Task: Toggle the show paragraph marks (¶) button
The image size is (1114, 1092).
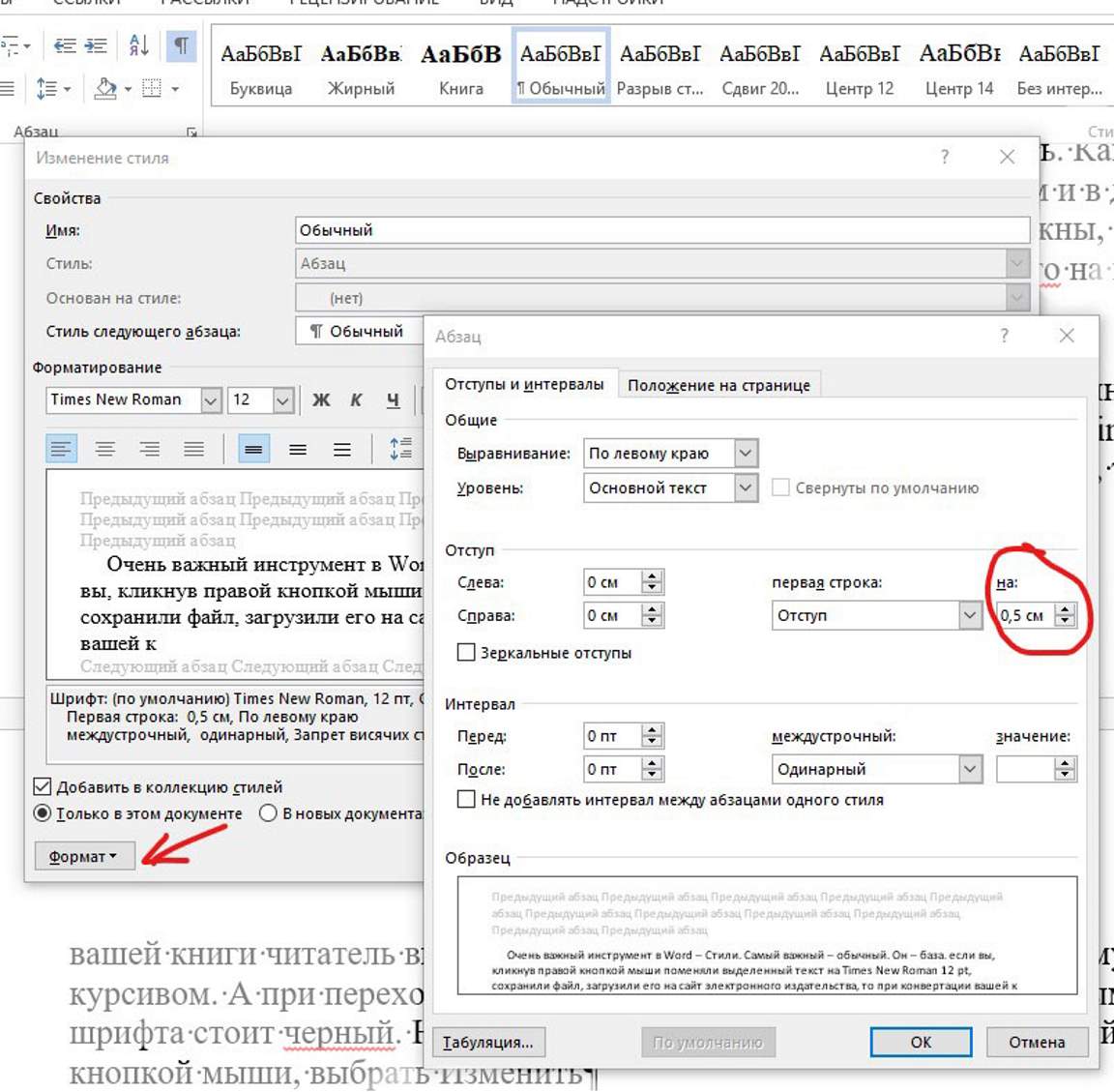Action: (181, 45)
